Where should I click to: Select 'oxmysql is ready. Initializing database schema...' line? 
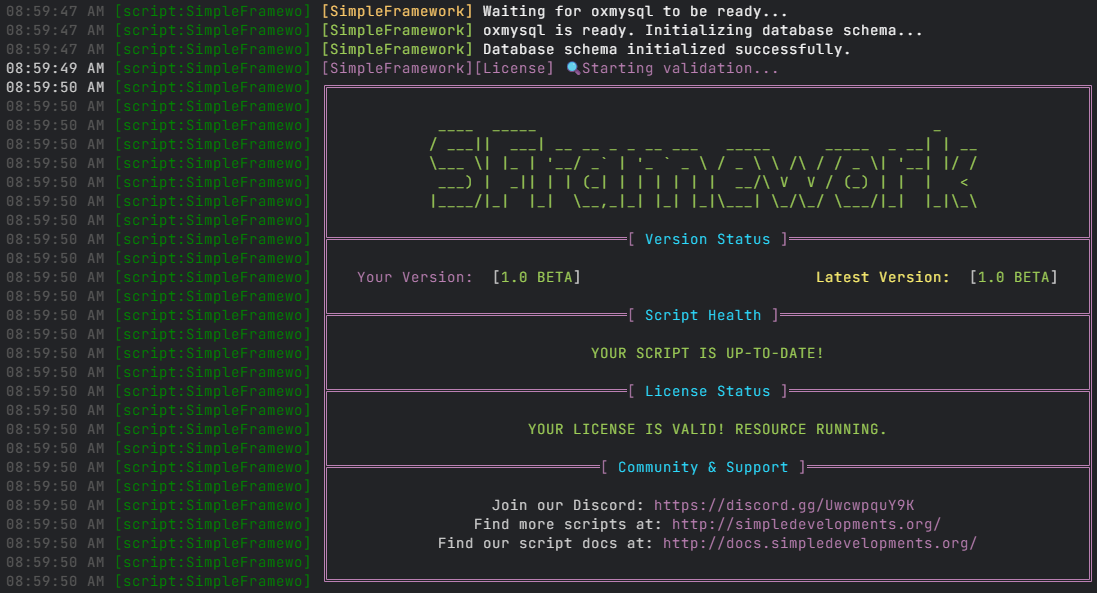click(702, 30)
